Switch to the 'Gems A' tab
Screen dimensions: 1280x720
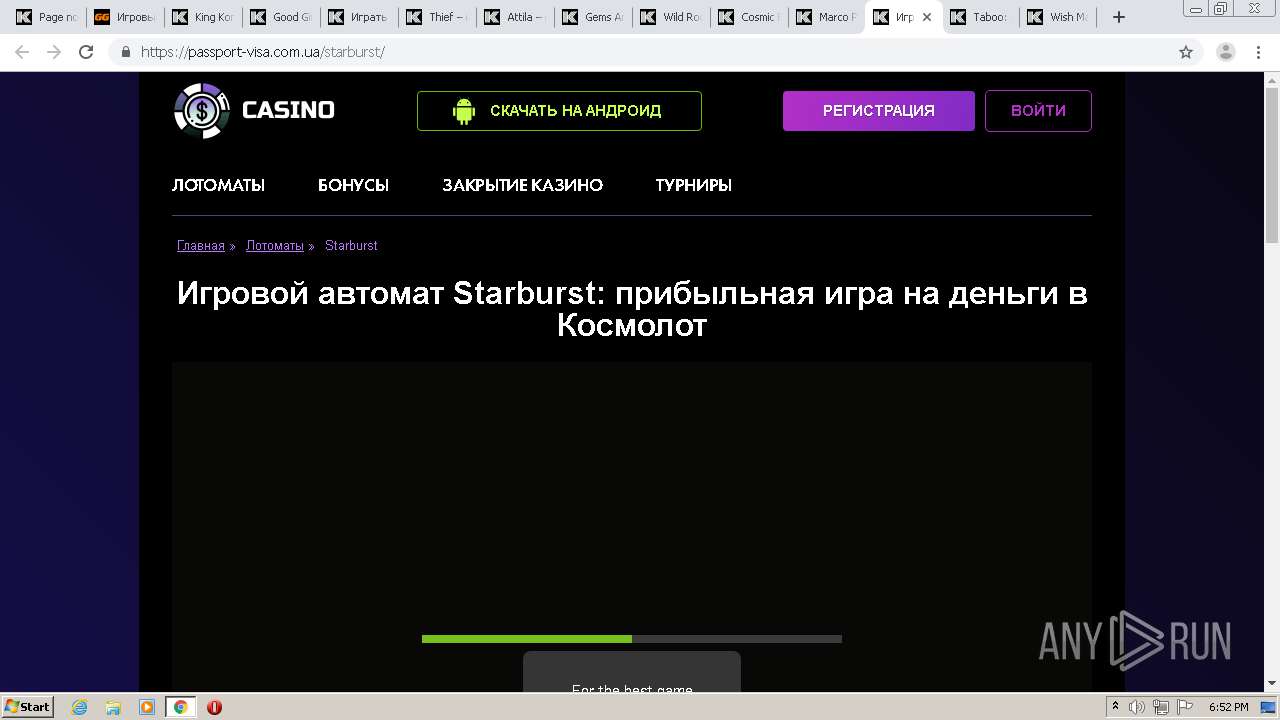(593, 17)
